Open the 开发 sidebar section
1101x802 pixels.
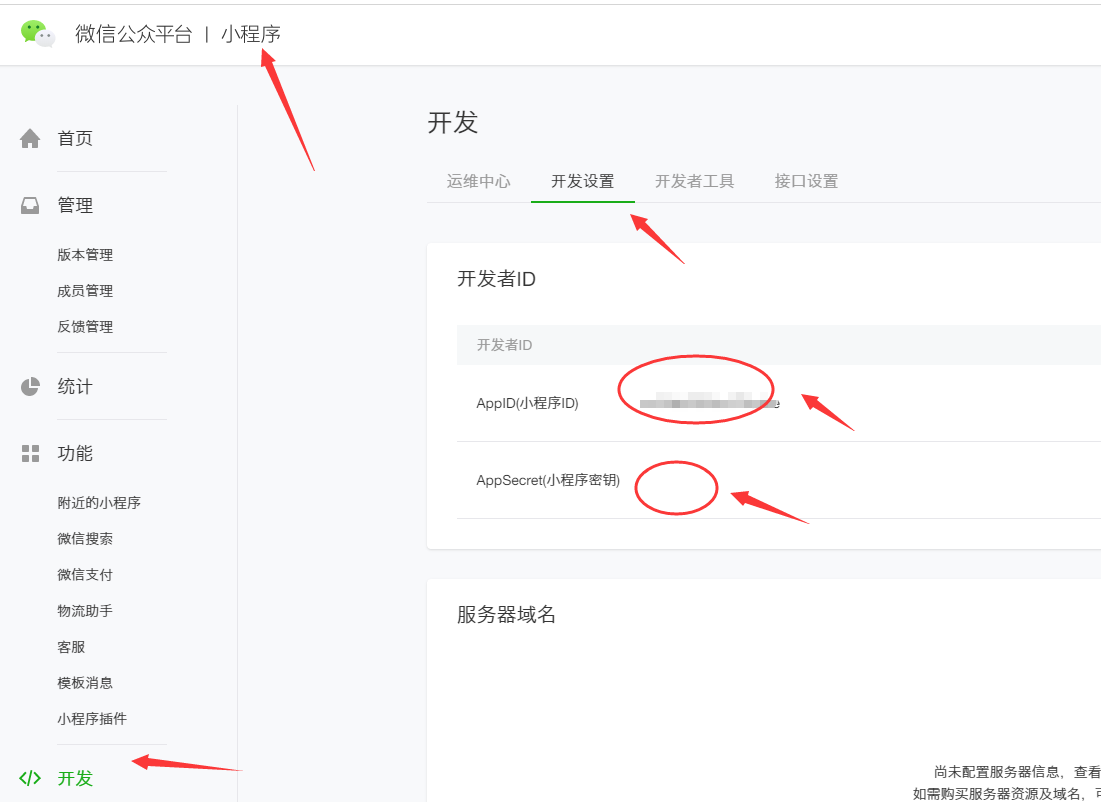click(75, 777)
